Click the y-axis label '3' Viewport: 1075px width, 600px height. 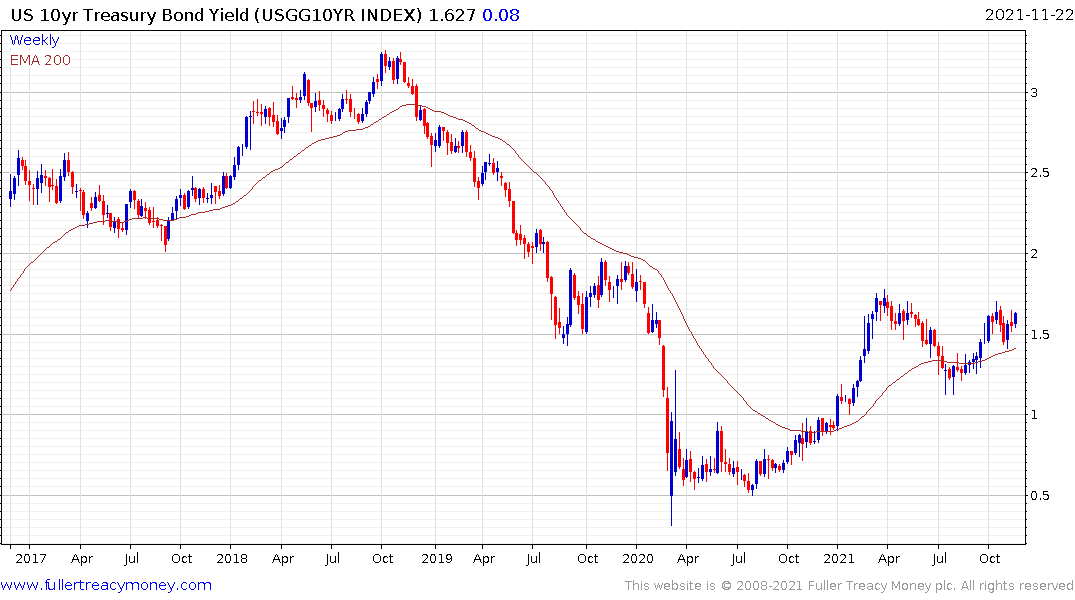(1034, 93)
